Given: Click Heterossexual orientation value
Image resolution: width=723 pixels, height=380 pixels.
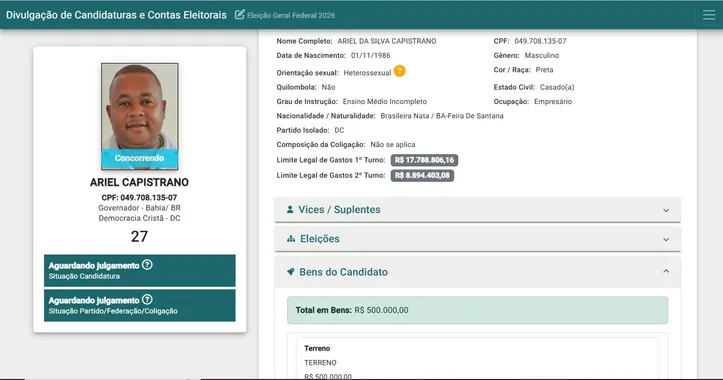Looking at the screenshot, I should pyautogui.click(x=367, y=73).
